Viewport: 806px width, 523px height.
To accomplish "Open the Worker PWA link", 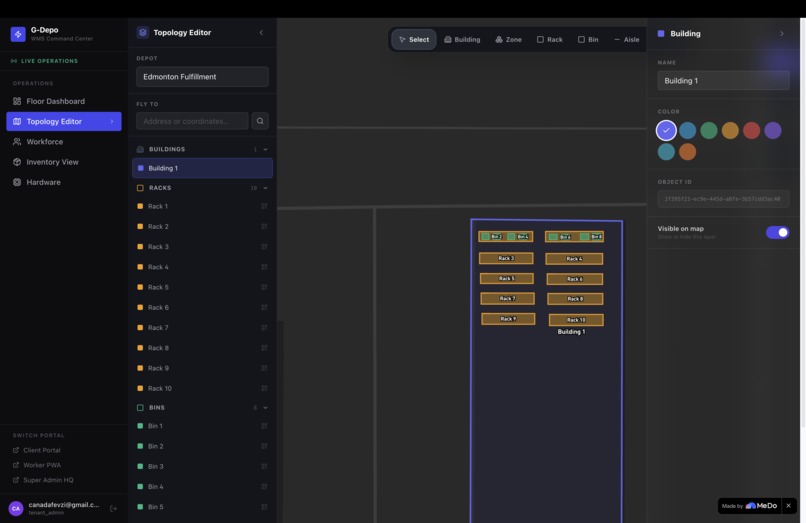I will pos(36,465).
